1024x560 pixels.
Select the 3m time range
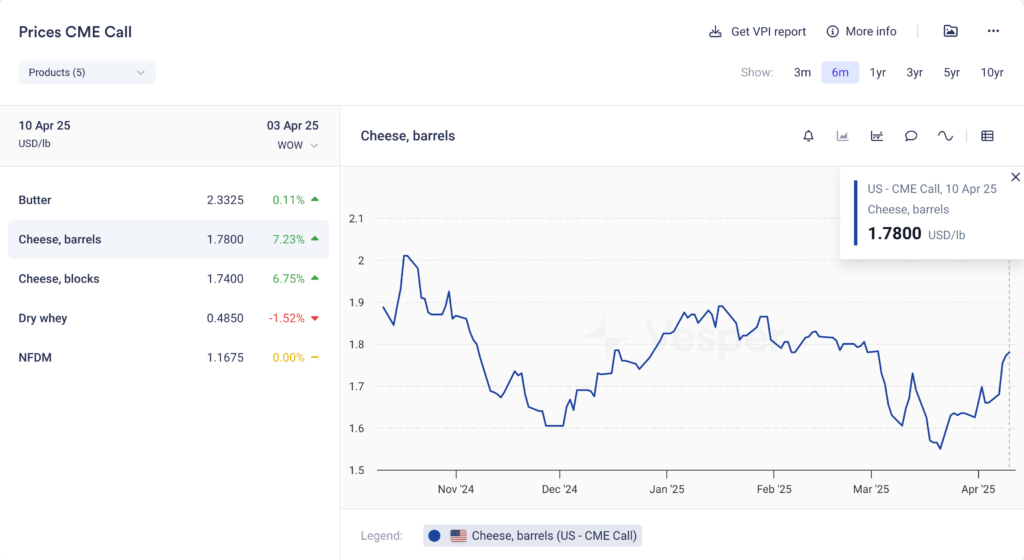click(802, 72)
